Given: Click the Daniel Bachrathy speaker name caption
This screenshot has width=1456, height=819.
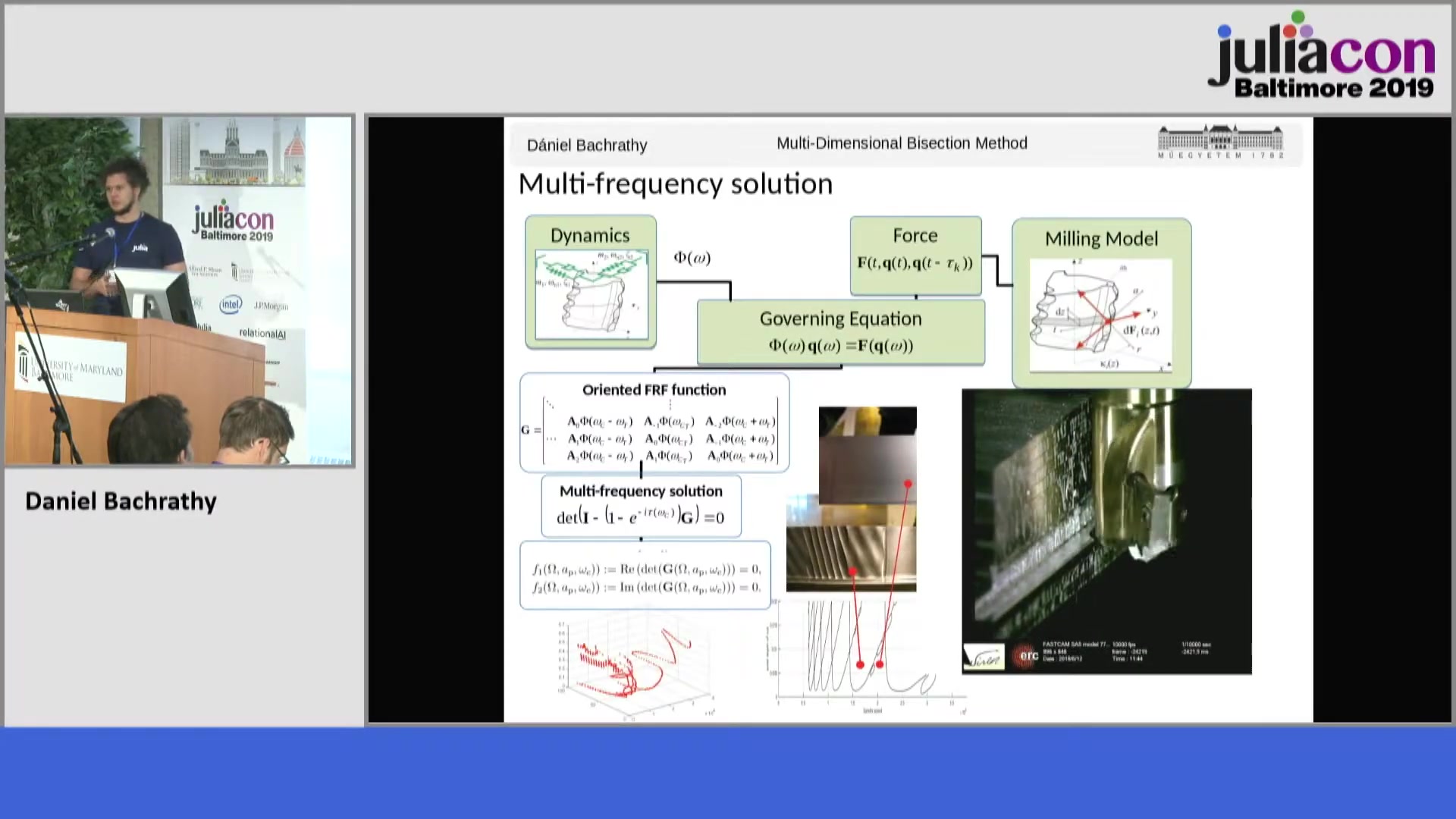Looking at the screenshot, I should (121, 501).
